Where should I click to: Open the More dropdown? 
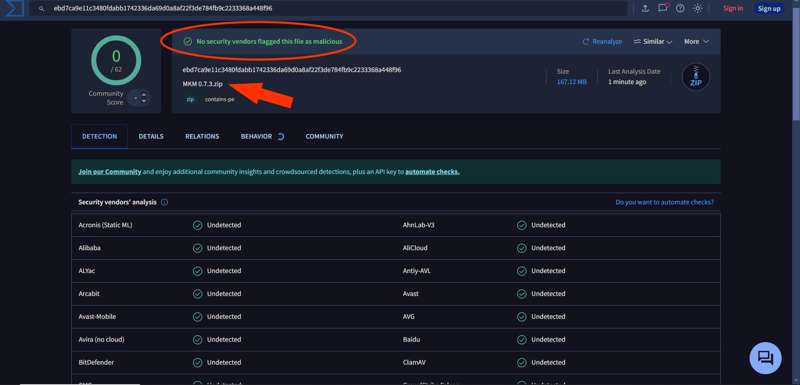coord(696,42)
